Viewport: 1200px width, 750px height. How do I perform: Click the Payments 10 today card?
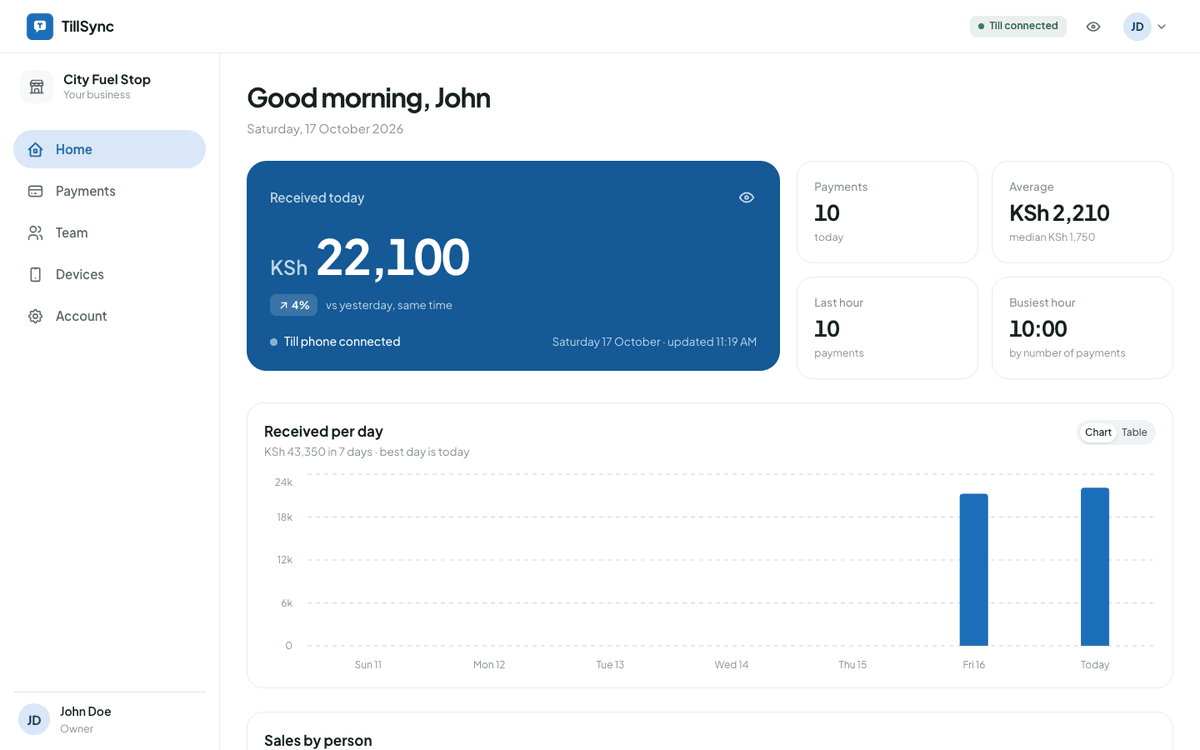click(887, 212)
